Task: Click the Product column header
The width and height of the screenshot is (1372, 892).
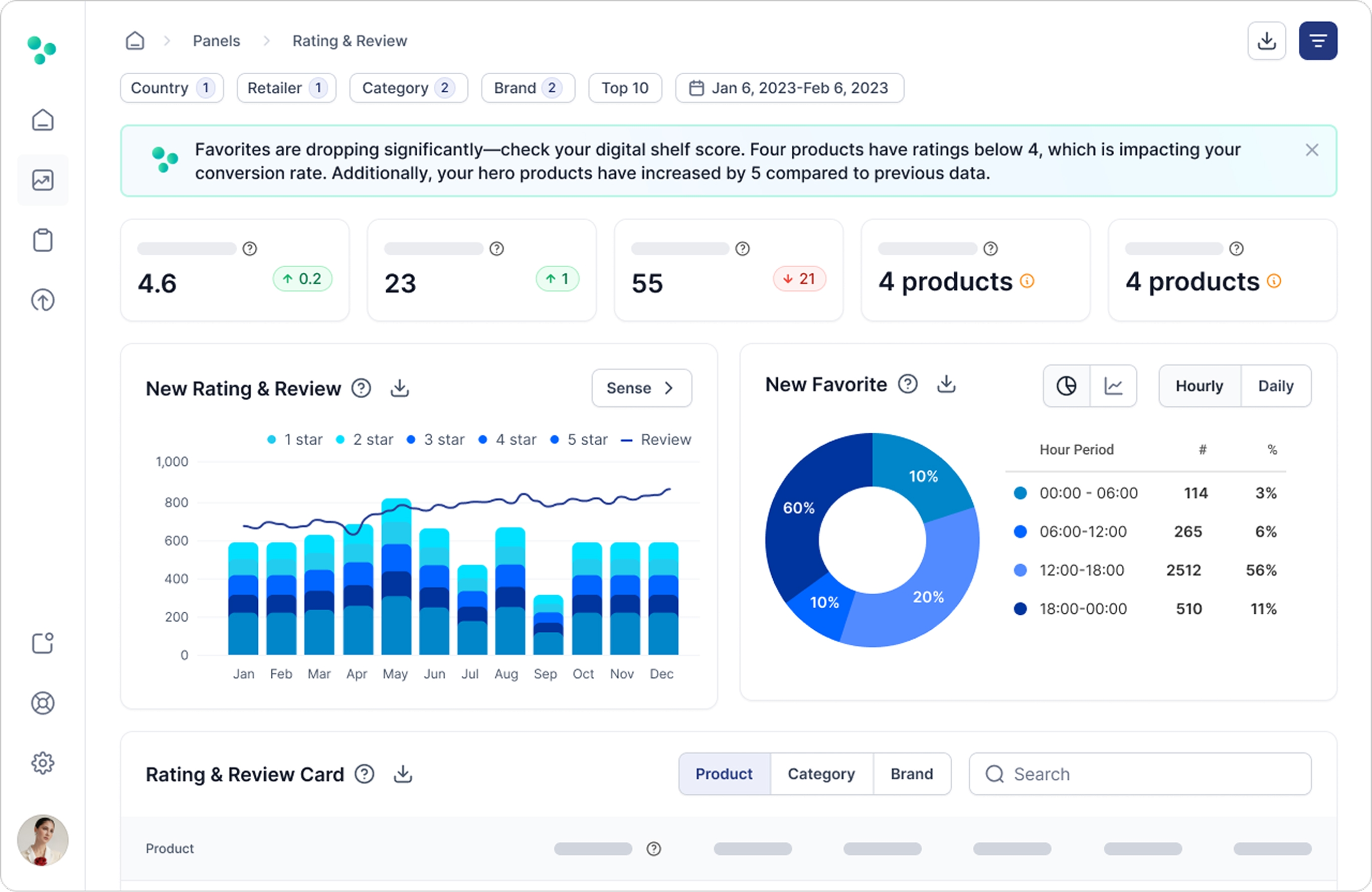Action: [169, 849]
